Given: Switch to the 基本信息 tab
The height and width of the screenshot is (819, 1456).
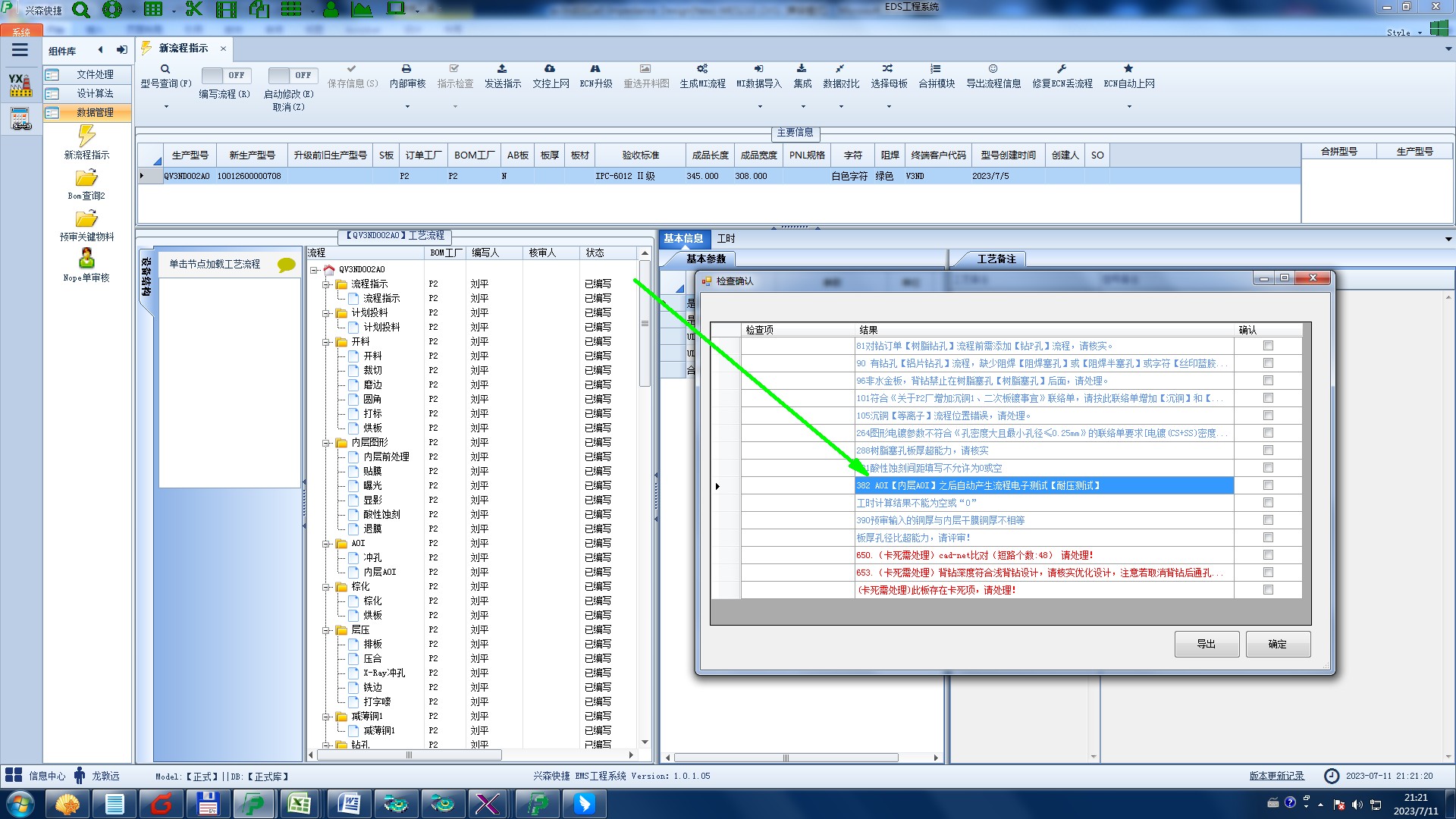Looking at the screenshot, I should (683, 238).
